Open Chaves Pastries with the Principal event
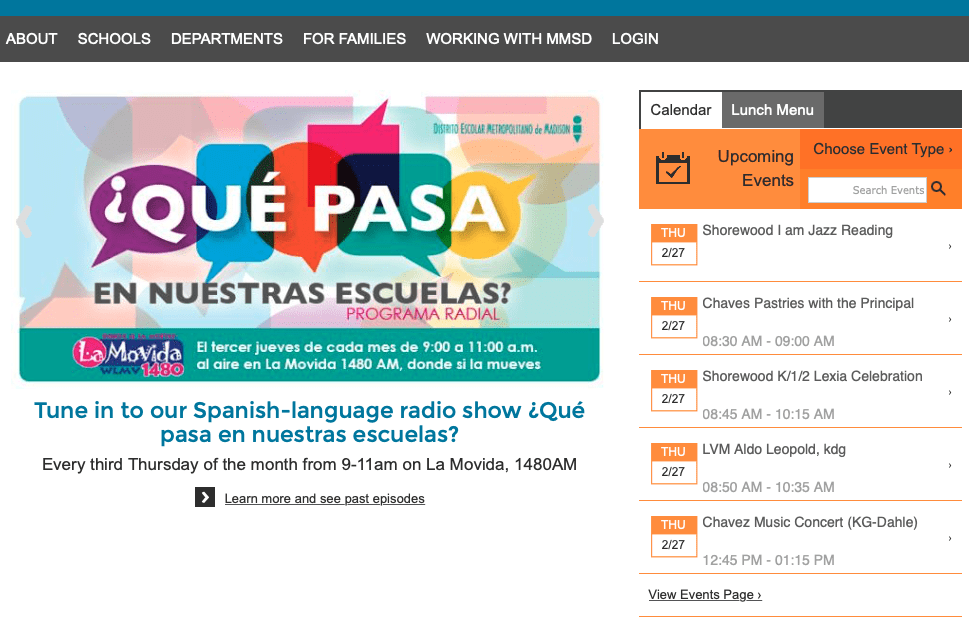Image resolution: width=969 pixels, height=617 pixels. [x=808, y=304]
